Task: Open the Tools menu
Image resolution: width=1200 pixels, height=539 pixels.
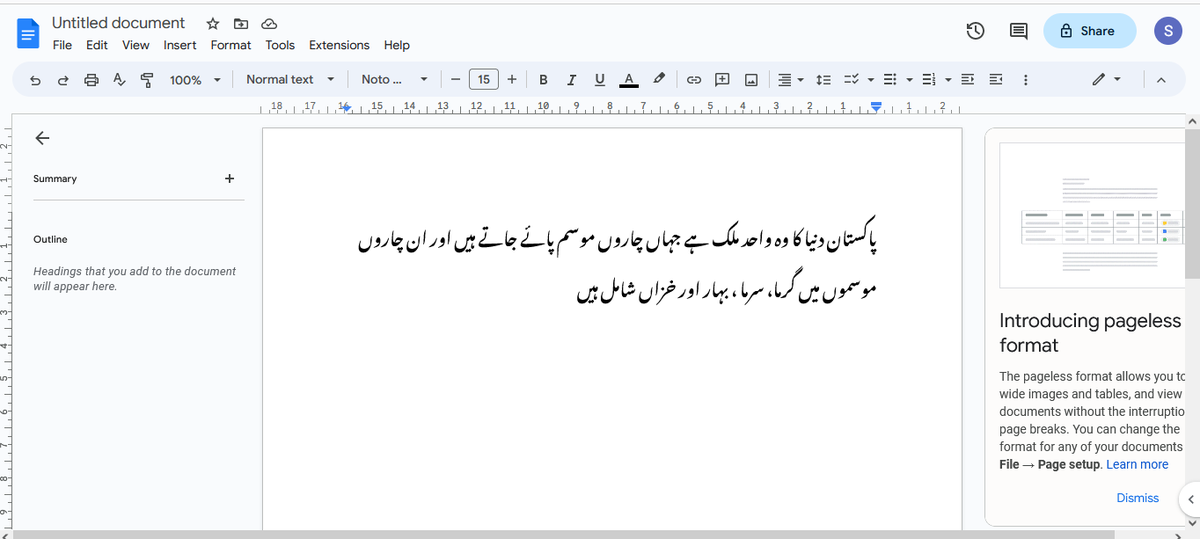Action: (280, 45)
